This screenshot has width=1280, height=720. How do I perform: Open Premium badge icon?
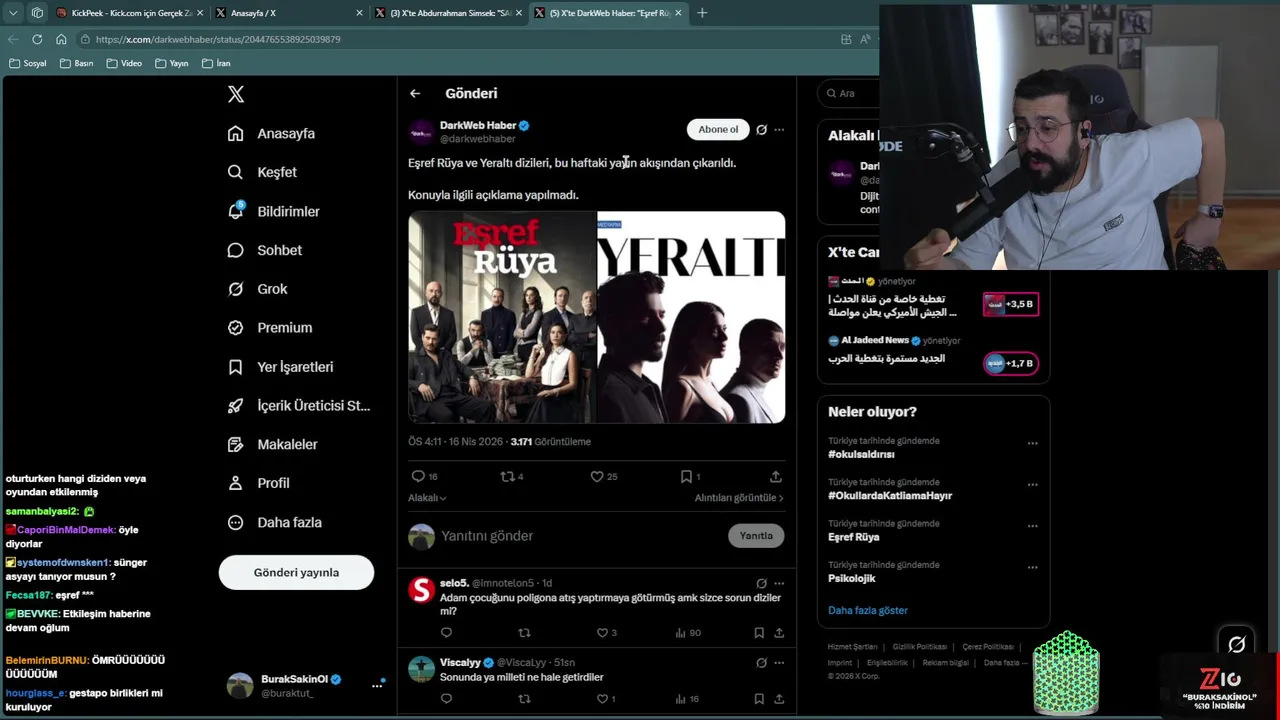coord(235,327)
